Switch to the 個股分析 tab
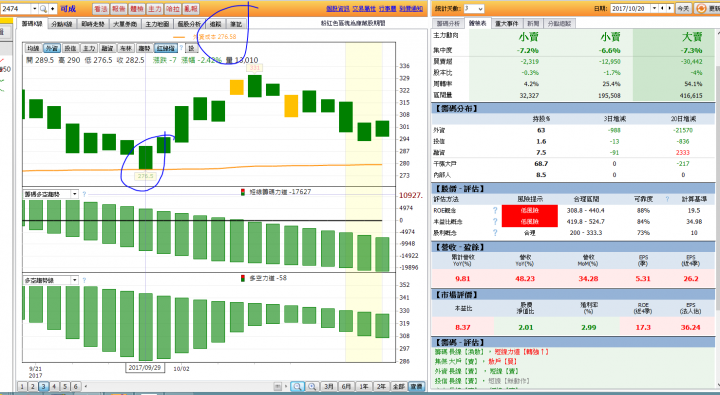Viewport: 720px width, 395px height. click(x=189, y=24)
